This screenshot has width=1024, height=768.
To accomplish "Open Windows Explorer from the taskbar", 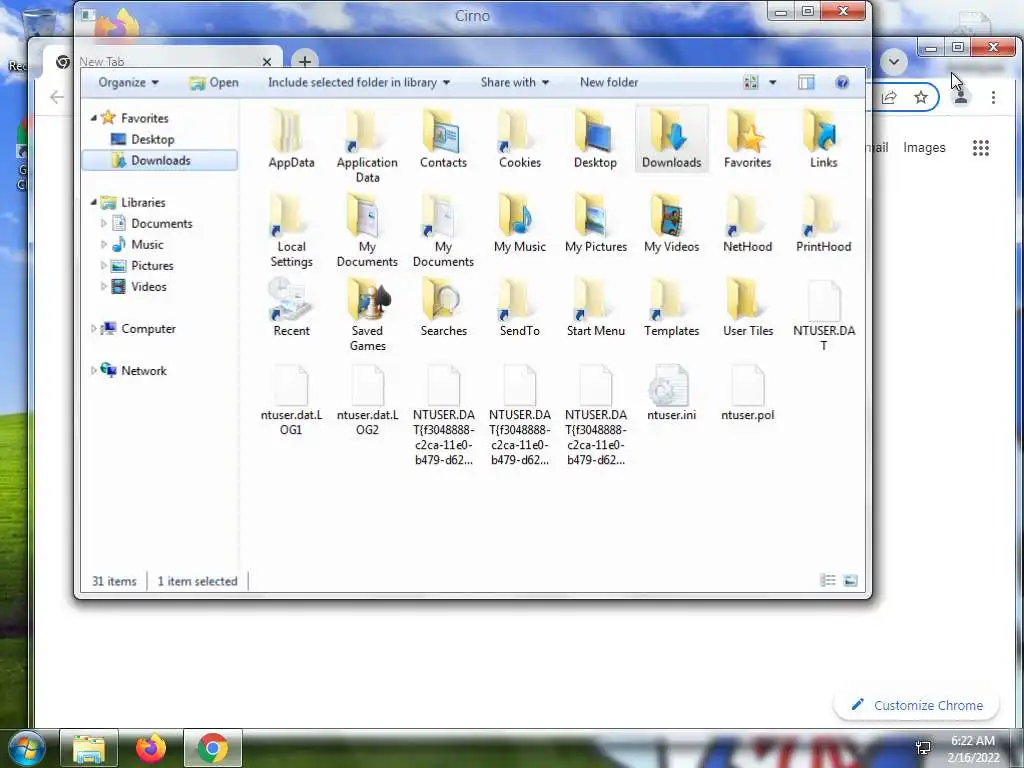I will (x=89, y=748).
